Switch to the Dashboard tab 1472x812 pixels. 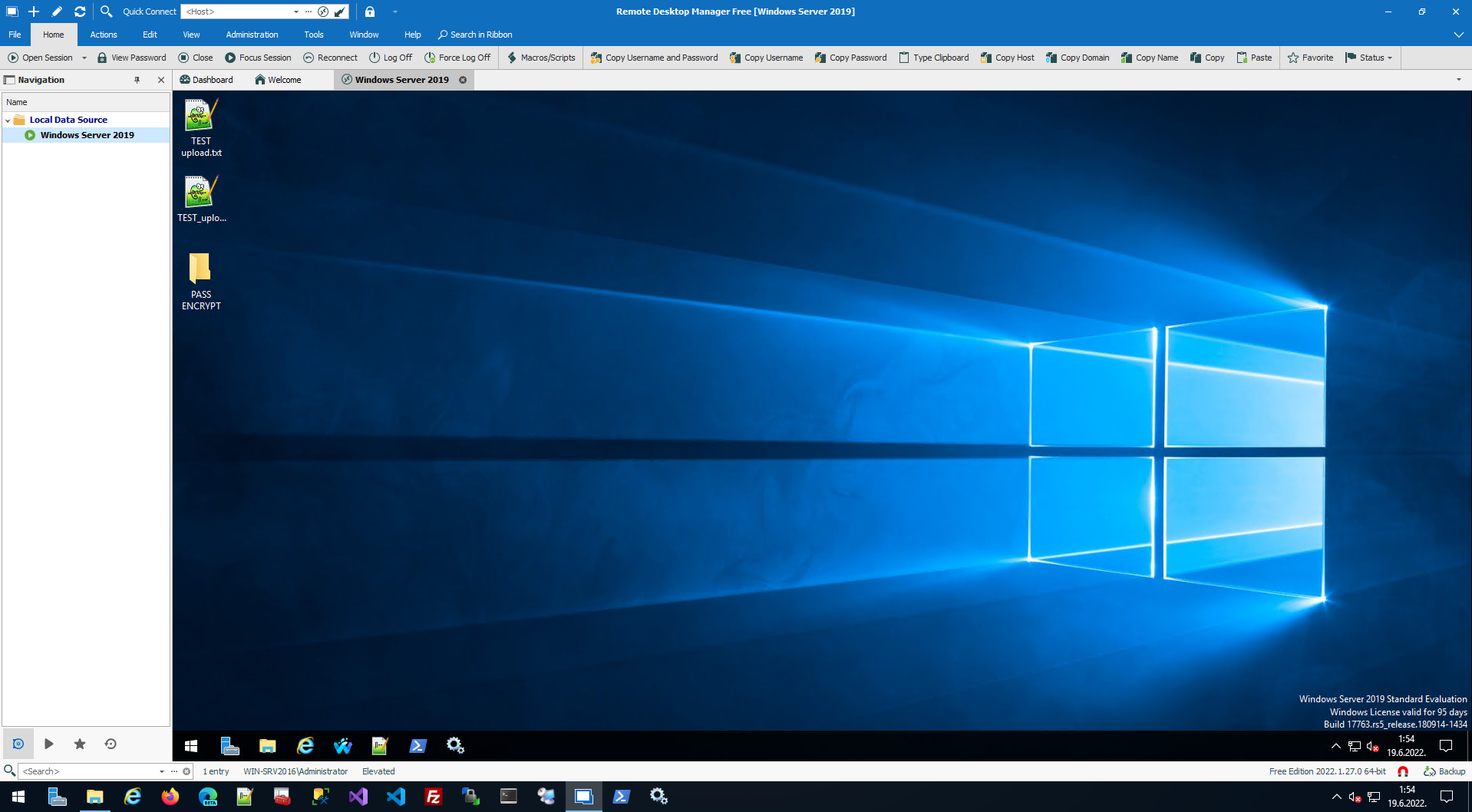pyautogui.click(x=206, y=80)
